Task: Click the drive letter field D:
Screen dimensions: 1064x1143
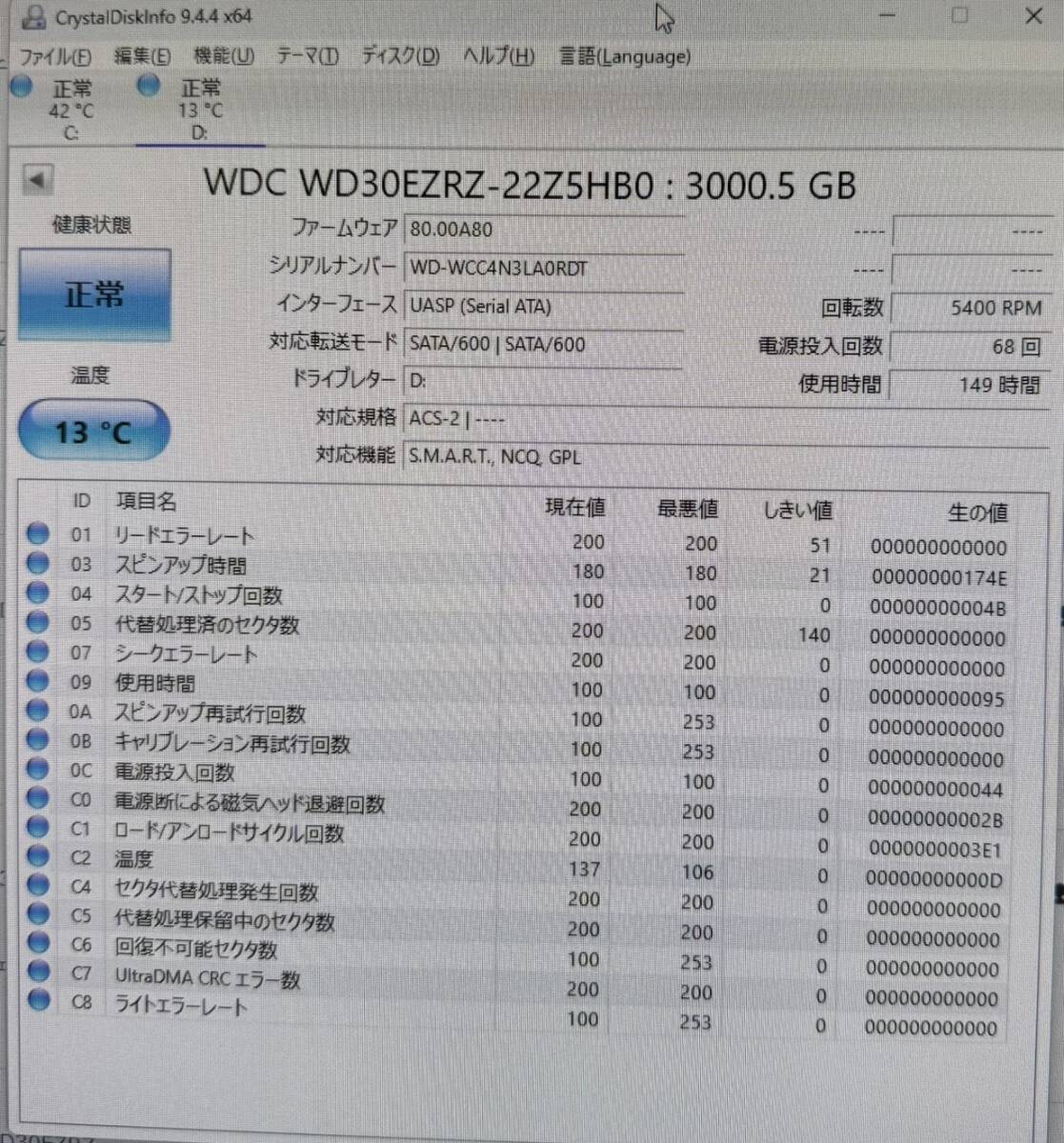Action: point(544,381)
